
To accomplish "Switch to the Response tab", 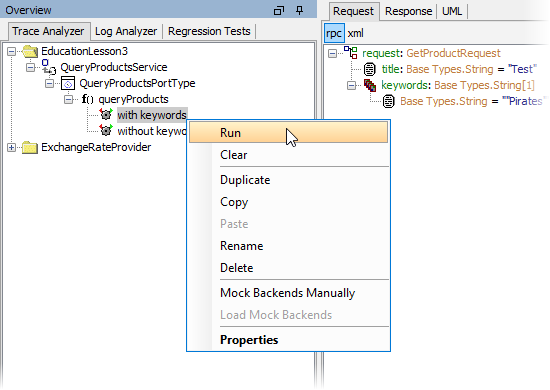I will (408, 11).
